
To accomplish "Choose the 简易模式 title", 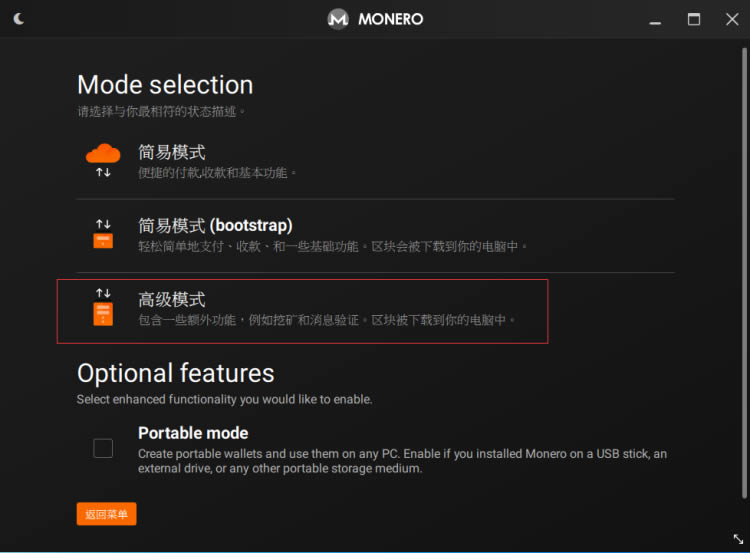I will pos(171,152).
